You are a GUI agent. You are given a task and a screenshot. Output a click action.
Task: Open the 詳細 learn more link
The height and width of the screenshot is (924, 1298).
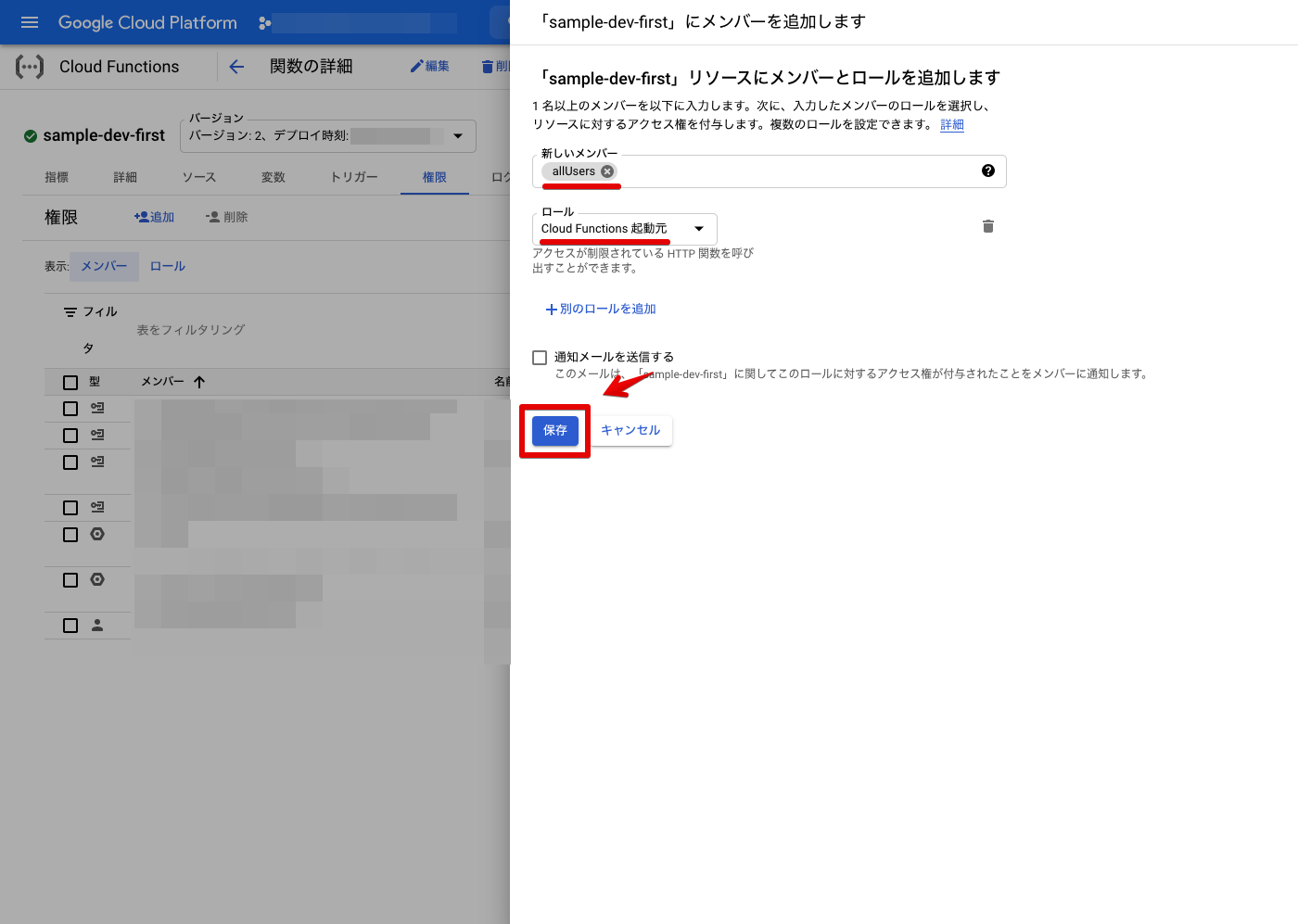[x=952, y=124]
